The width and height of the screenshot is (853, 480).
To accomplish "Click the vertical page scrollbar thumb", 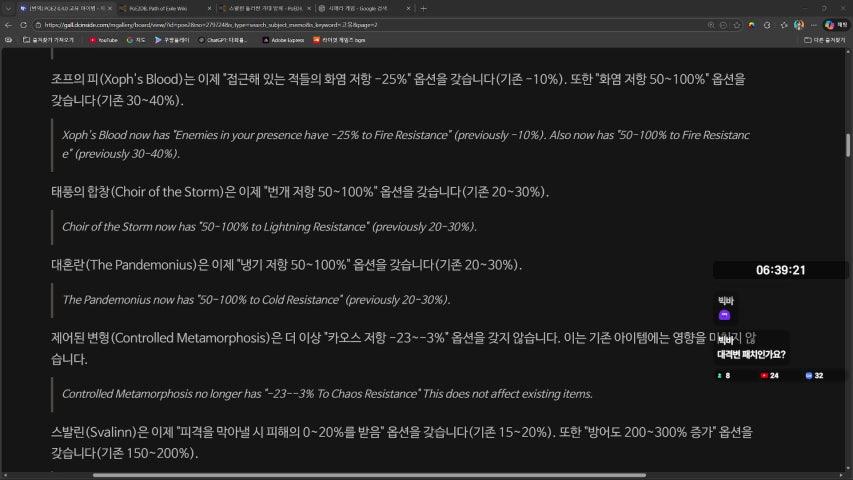I will 849,145.
